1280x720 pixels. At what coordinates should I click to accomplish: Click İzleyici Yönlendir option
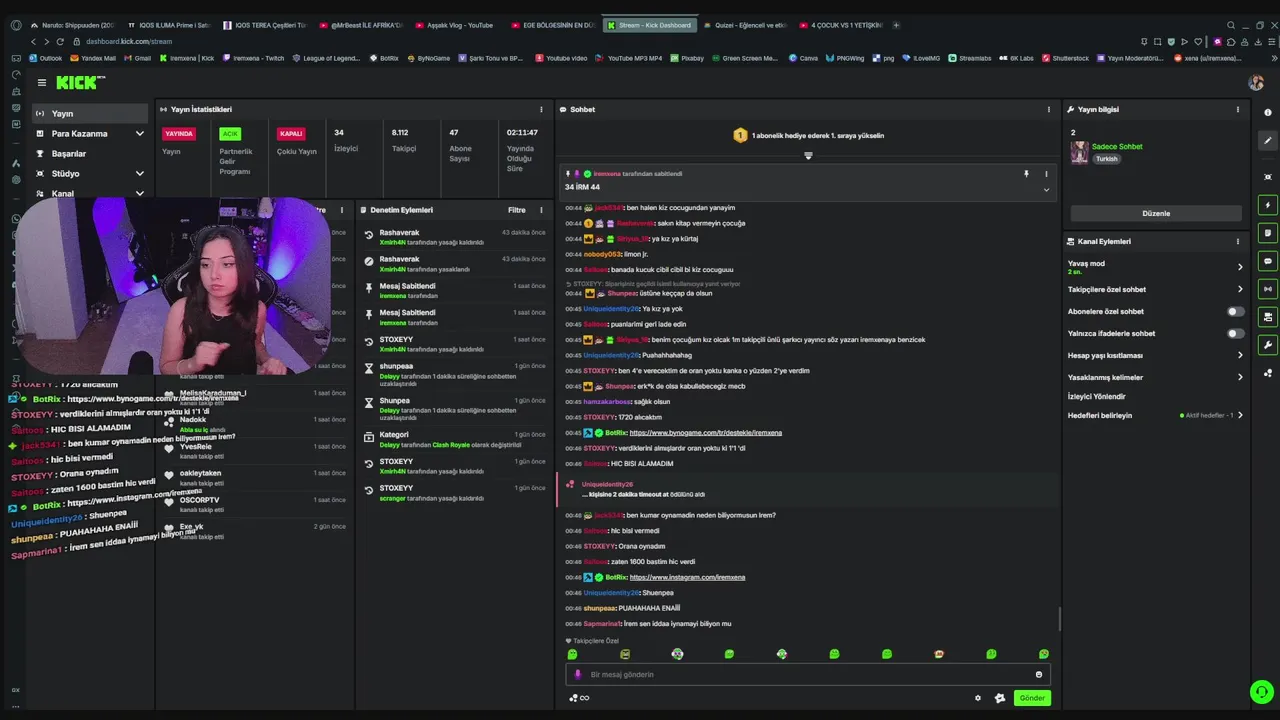point(1096,396)
